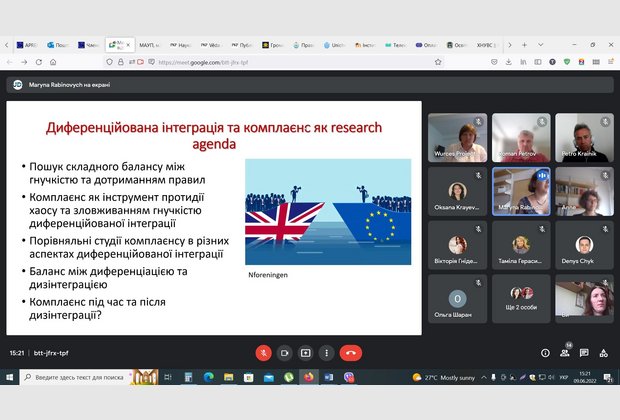Click the present screen button
Image resolution: width=620 pixels, height=420 pixels.
[x=305, y=353]
